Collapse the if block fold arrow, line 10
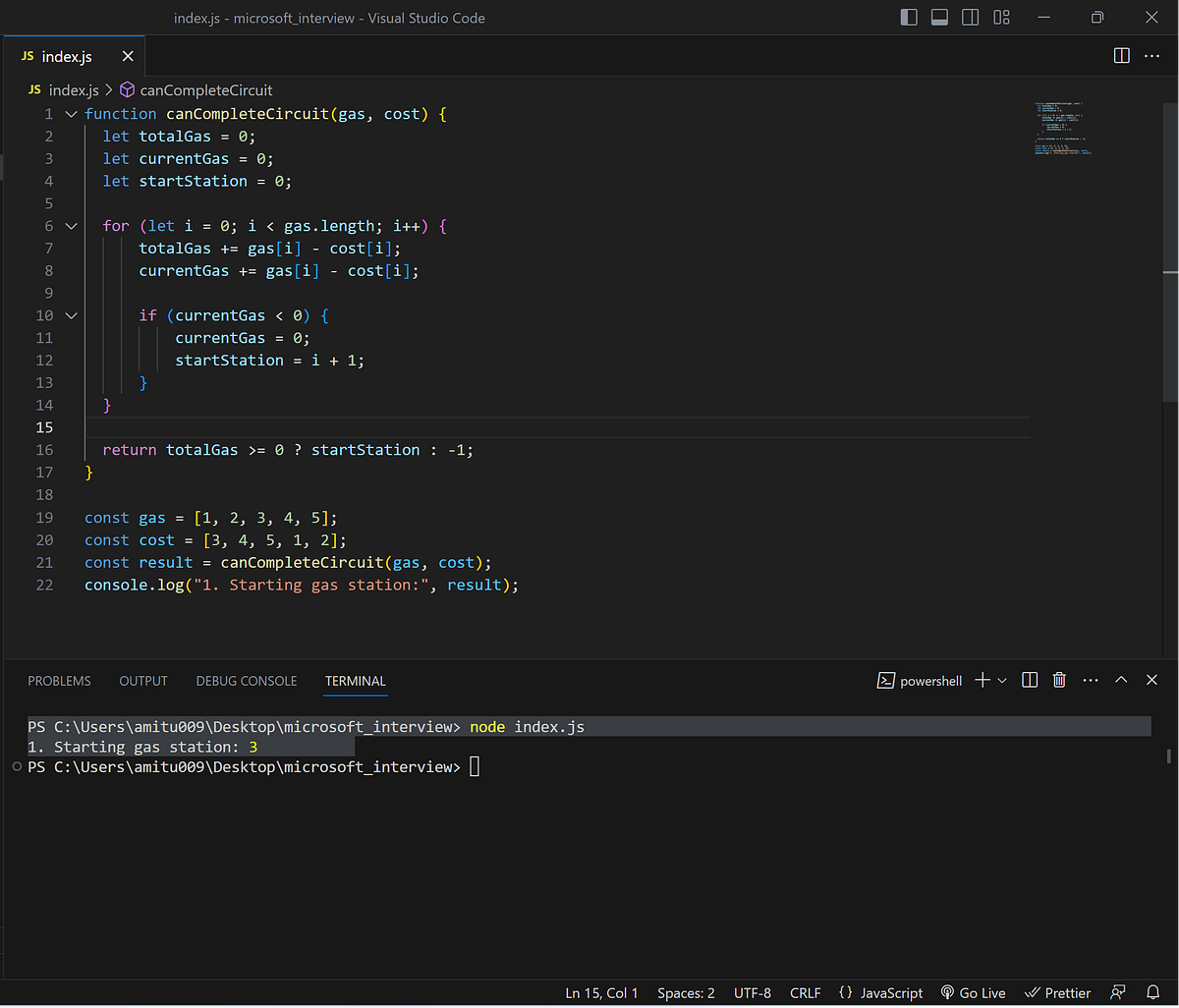 point(71,315)
